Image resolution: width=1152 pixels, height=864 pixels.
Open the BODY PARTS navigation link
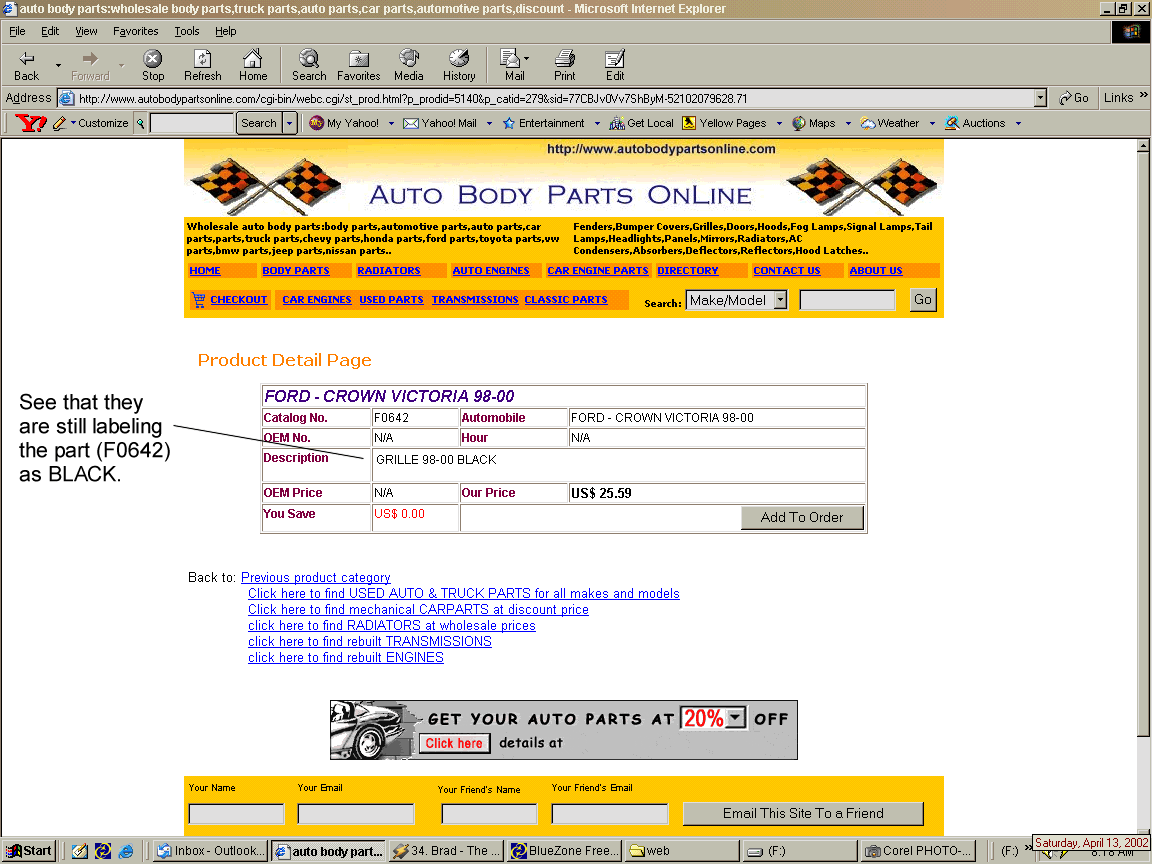295,270
